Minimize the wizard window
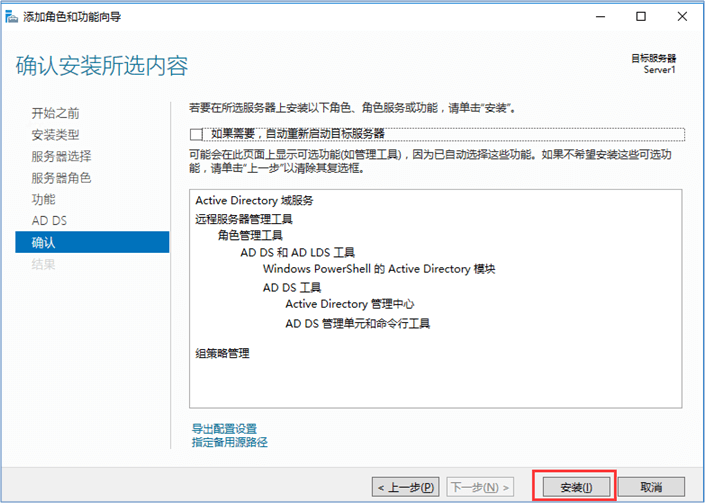 601,17
